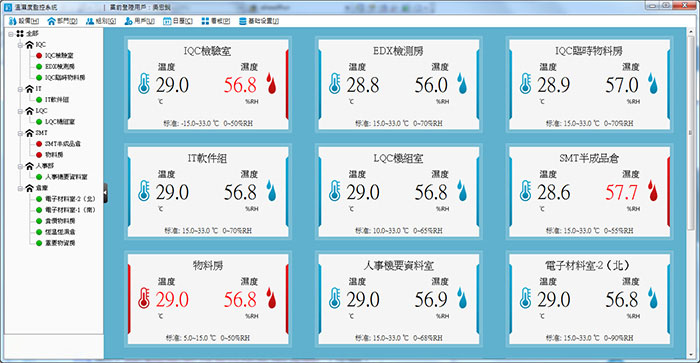The height and width of the screenshot is (363, 700).
Task: Select the red 物料房 tree entry
Action: (50, 155)
